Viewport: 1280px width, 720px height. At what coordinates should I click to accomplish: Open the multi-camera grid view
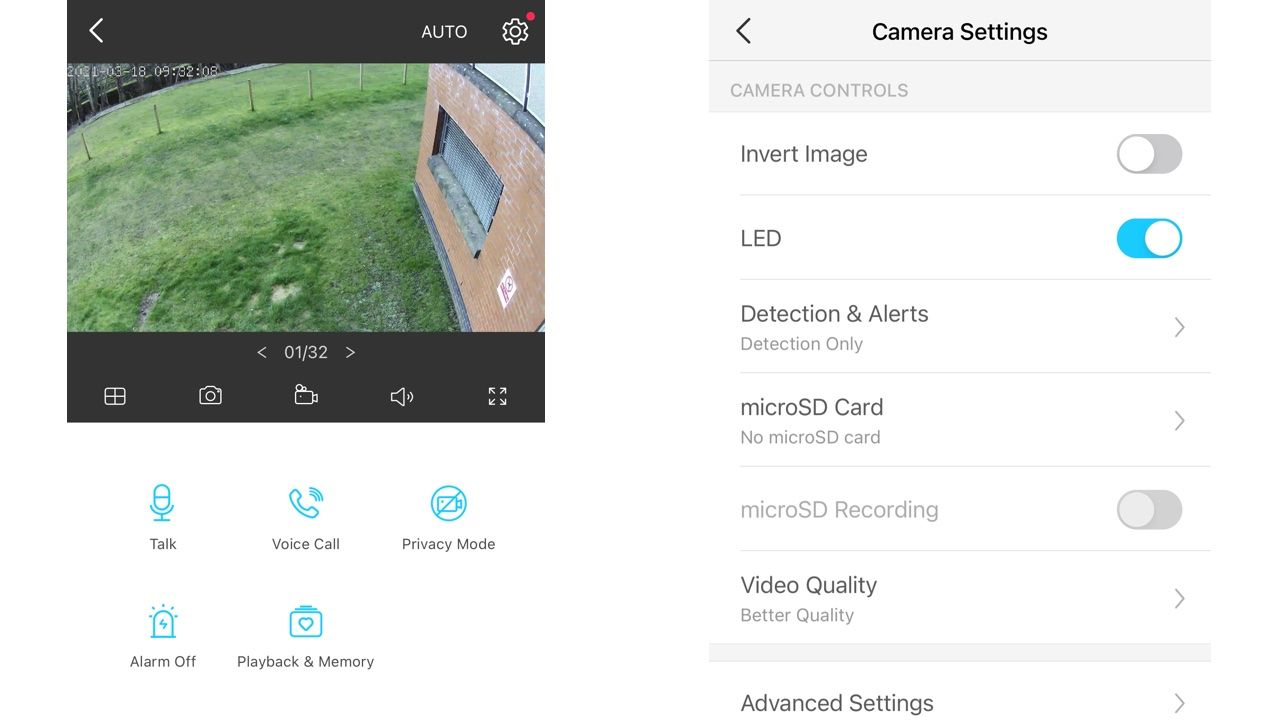pyautogui.click(x=114, y=395)
